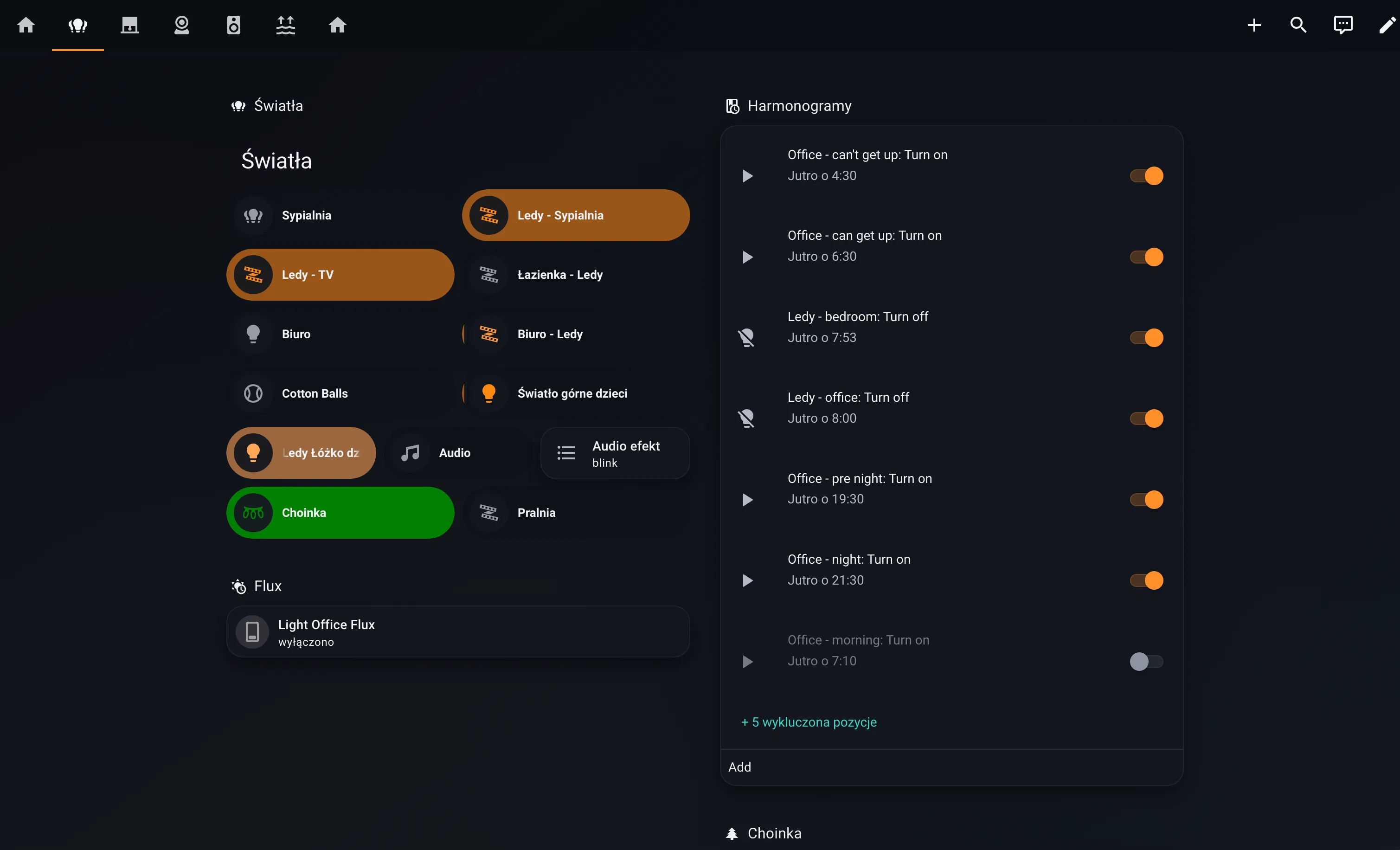Click the schedule icon beside Harmonogramy header

tap(732, 106)
